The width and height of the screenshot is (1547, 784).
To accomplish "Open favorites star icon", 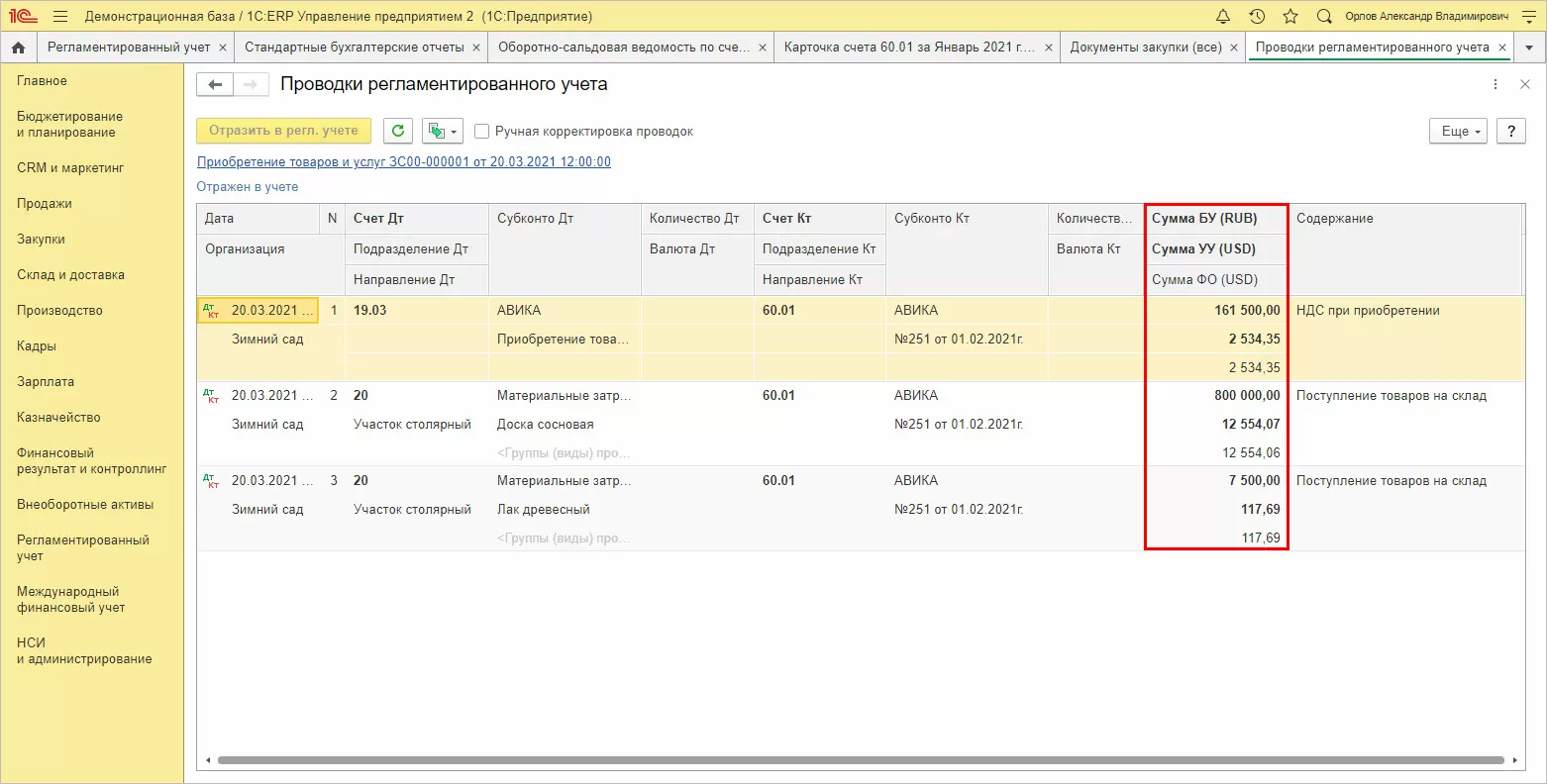I will tap(1289, 17).
